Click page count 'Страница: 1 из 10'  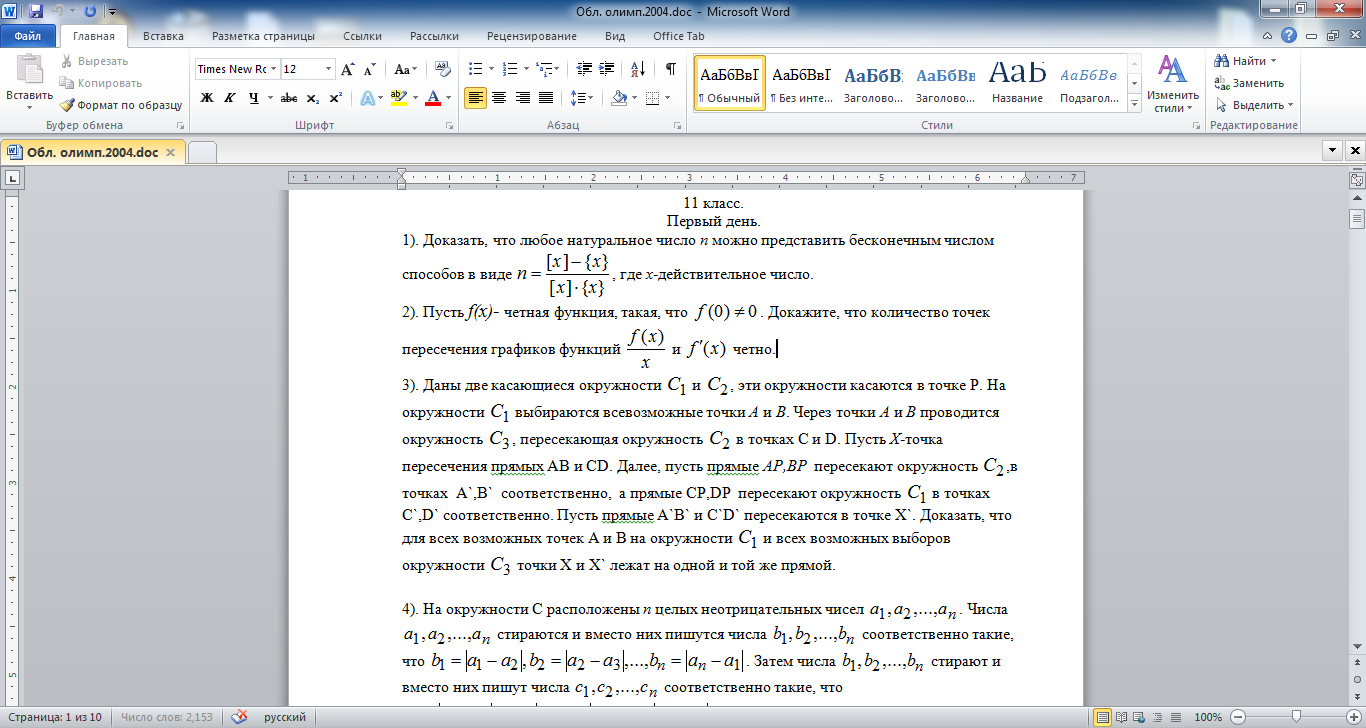coord(55,717)
